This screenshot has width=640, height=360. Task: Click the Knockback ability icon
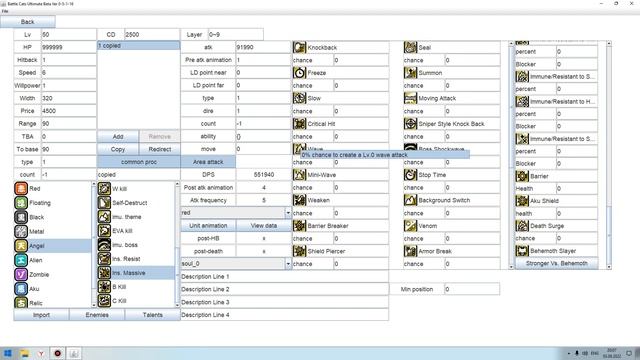[x=299, y=47]
